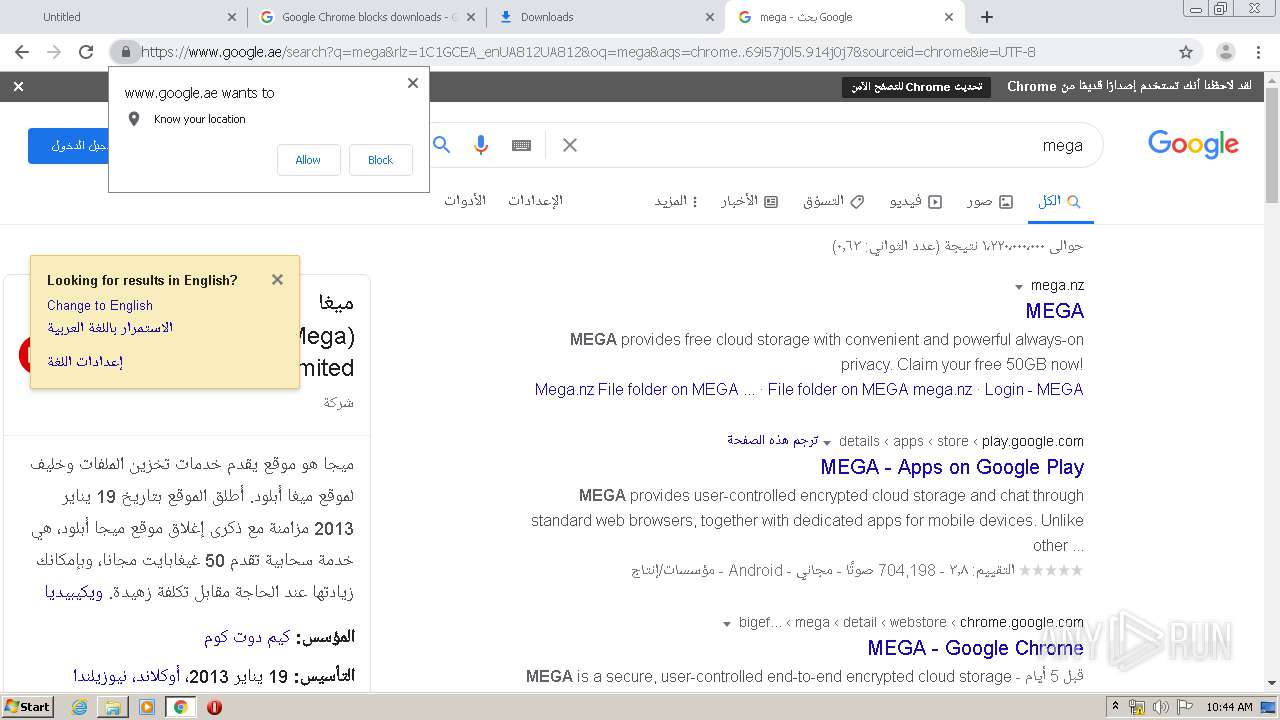Screen dimensions: 1280x720
Task: Switch to the Images (صور) results tab
Action: click(990, 201)
